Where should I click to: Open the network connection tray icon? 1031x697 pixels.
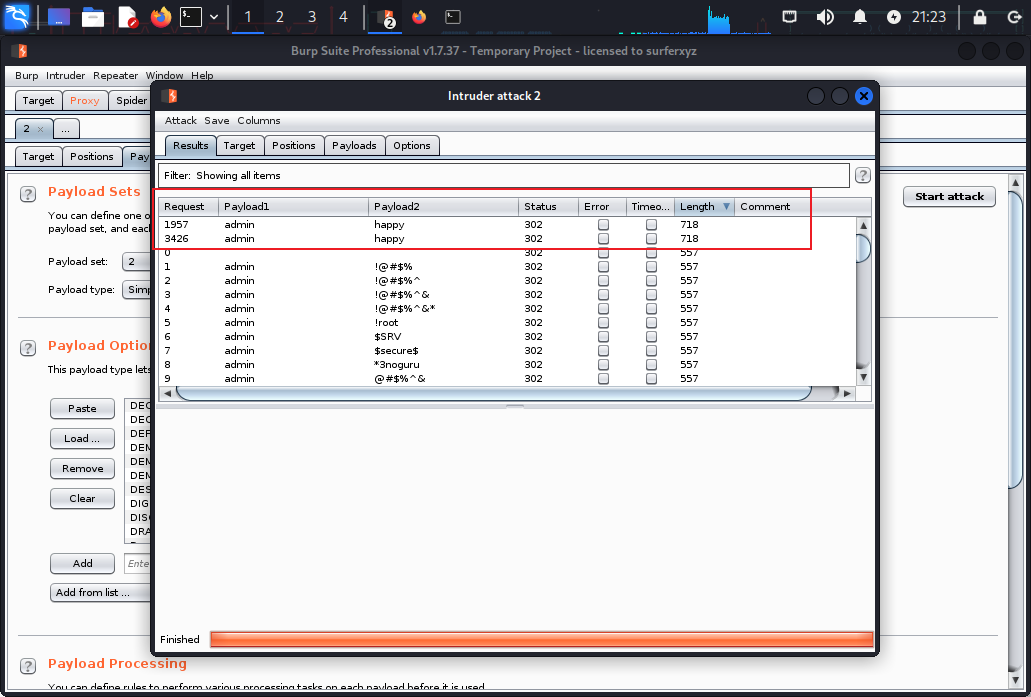pos(790,17)
